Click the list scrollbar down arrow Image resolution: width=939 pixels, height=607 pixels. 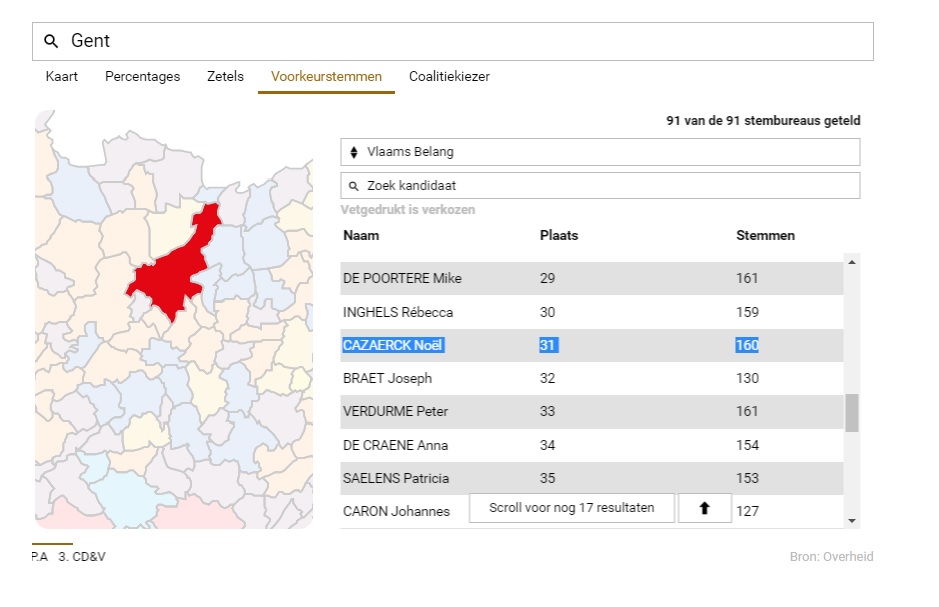pyautogui.click(x=852, y=521)
